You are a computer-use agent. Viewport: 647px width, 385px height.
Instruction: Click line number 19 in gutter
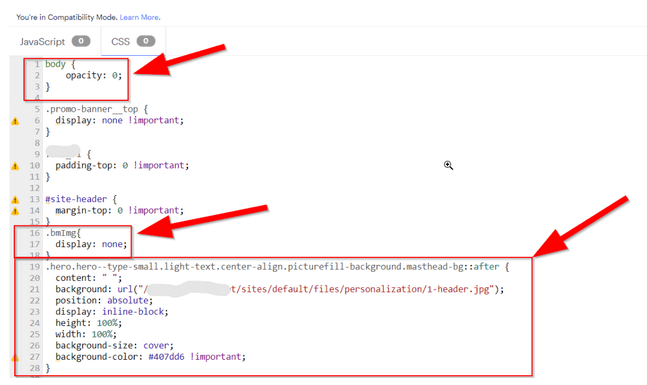[35, 267]
